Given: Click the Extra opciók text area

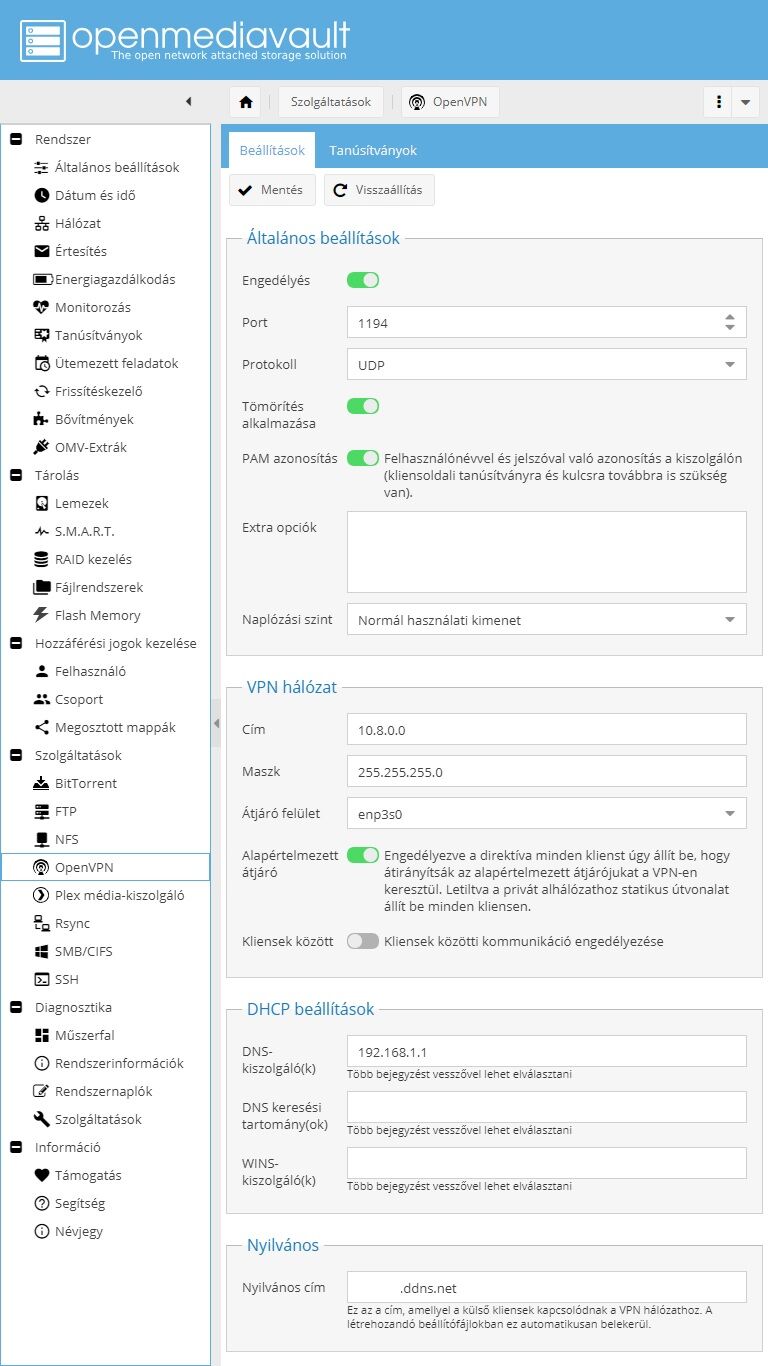Looking at the screenshot, I should [x=546, y=552].
